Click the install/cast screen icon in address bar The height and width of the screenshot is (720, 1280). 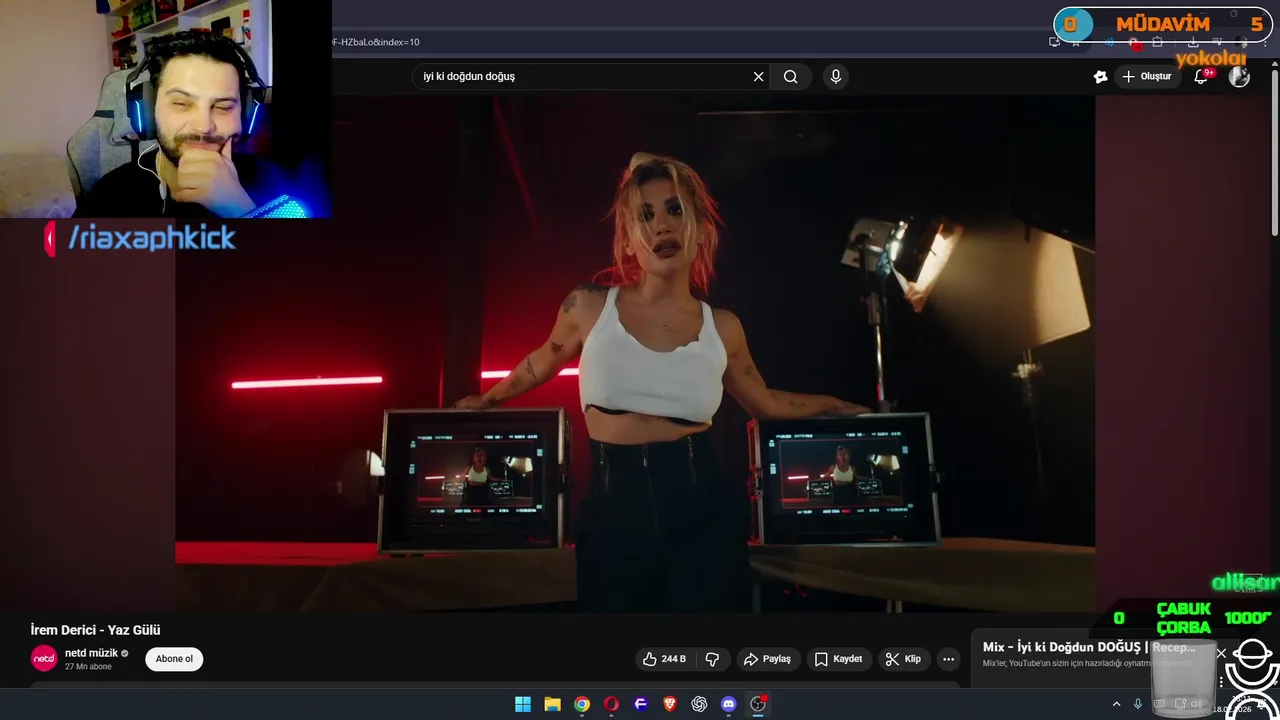click(x=1054, y=42)
